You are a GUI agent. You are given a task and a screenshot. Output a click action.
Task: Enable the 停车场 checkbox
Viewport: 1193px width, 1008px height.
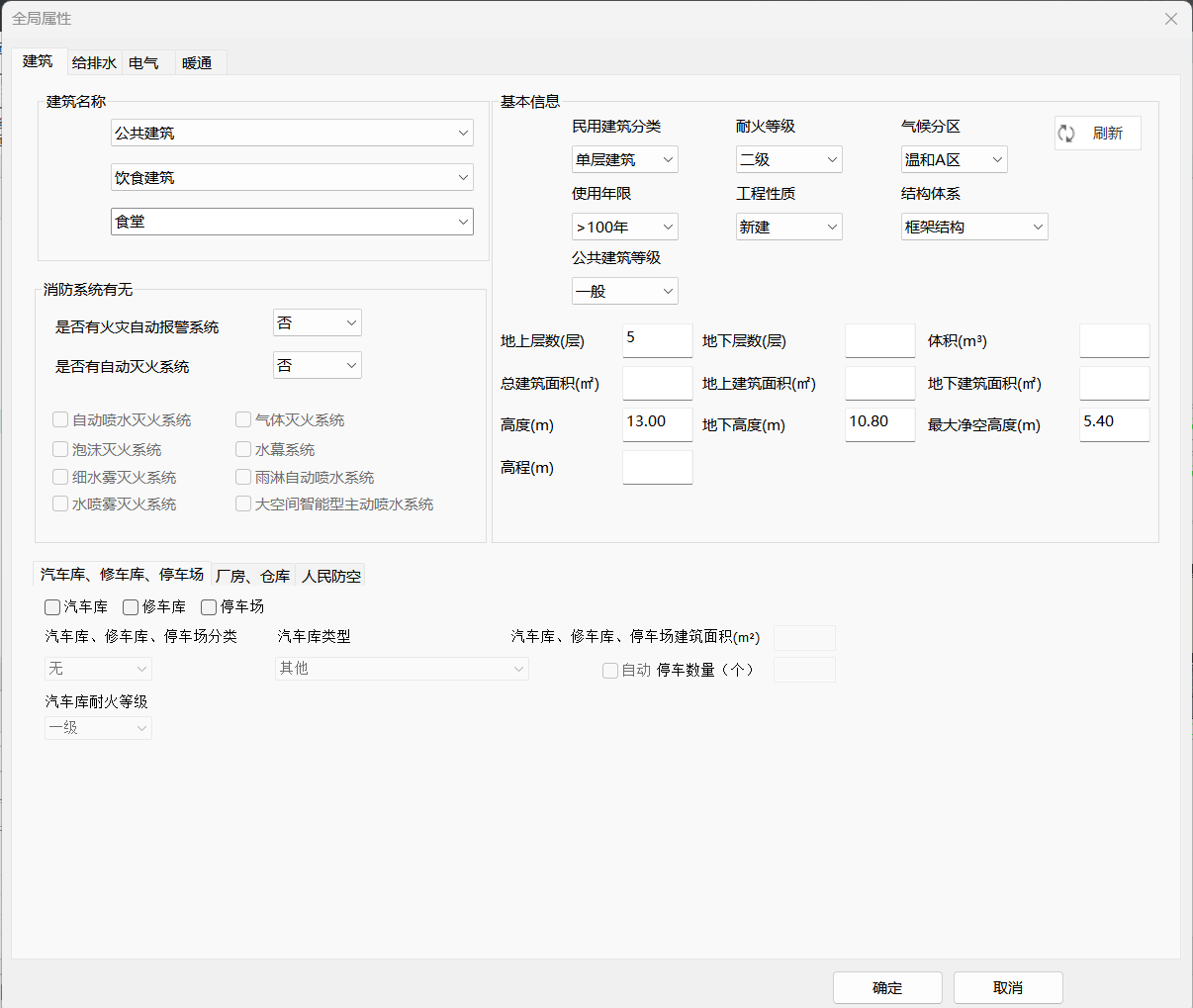click(209, 607)
